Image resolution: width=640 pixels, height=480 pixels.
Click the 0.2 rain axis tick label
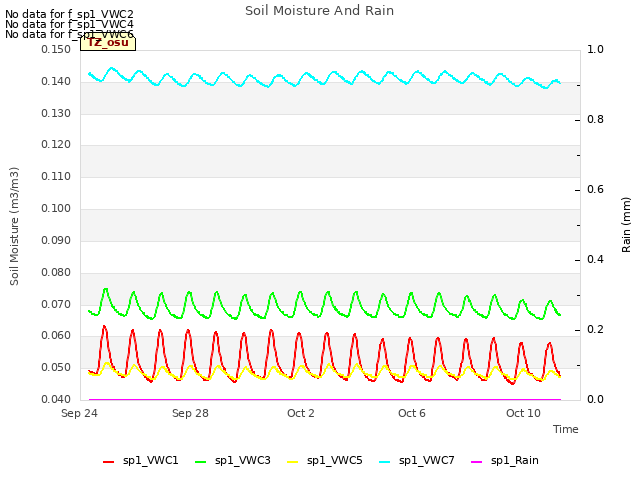point(595,329)
